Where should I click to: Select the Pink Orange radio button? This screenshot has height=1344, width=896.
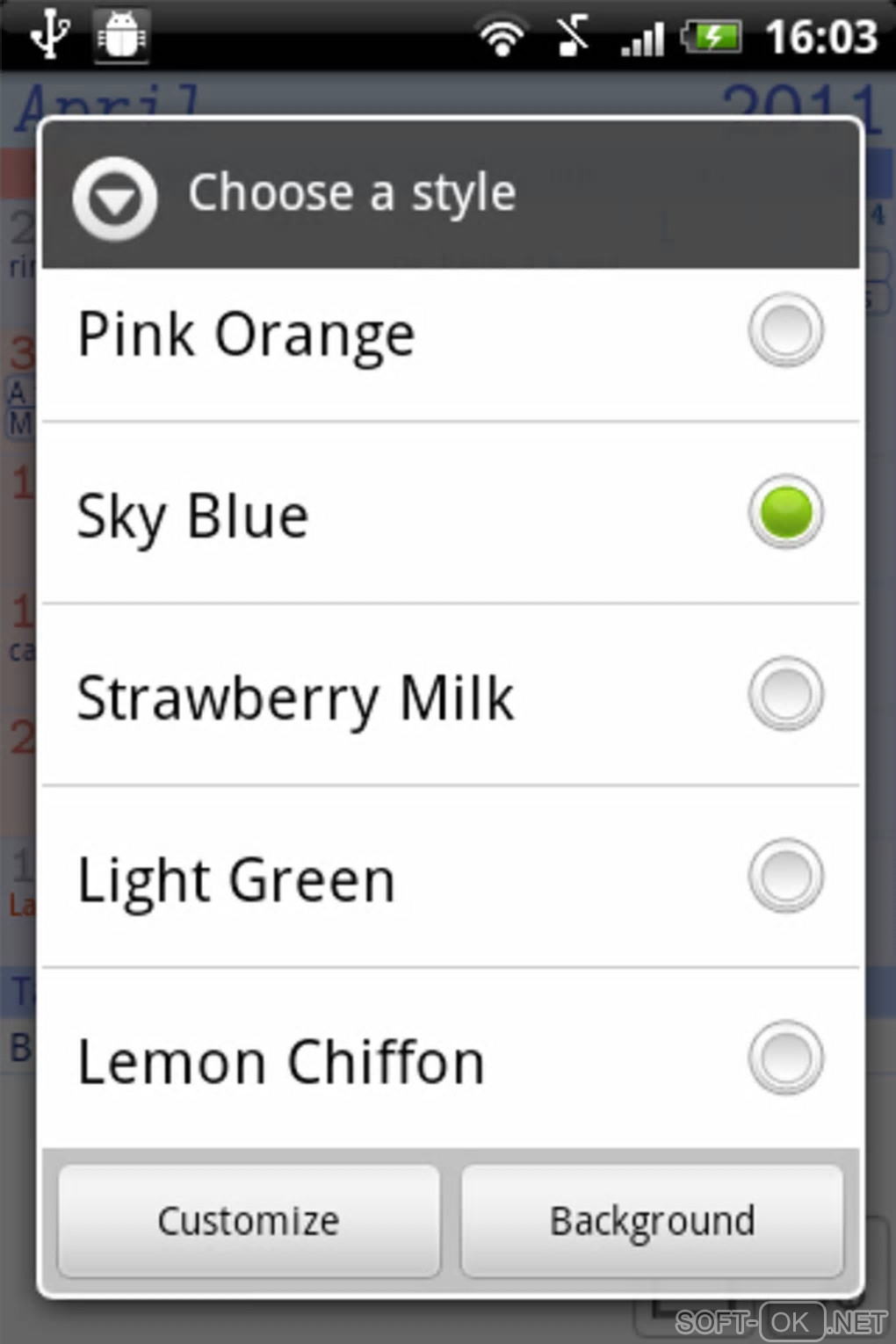pyautogui.click(x=785, y=330)
